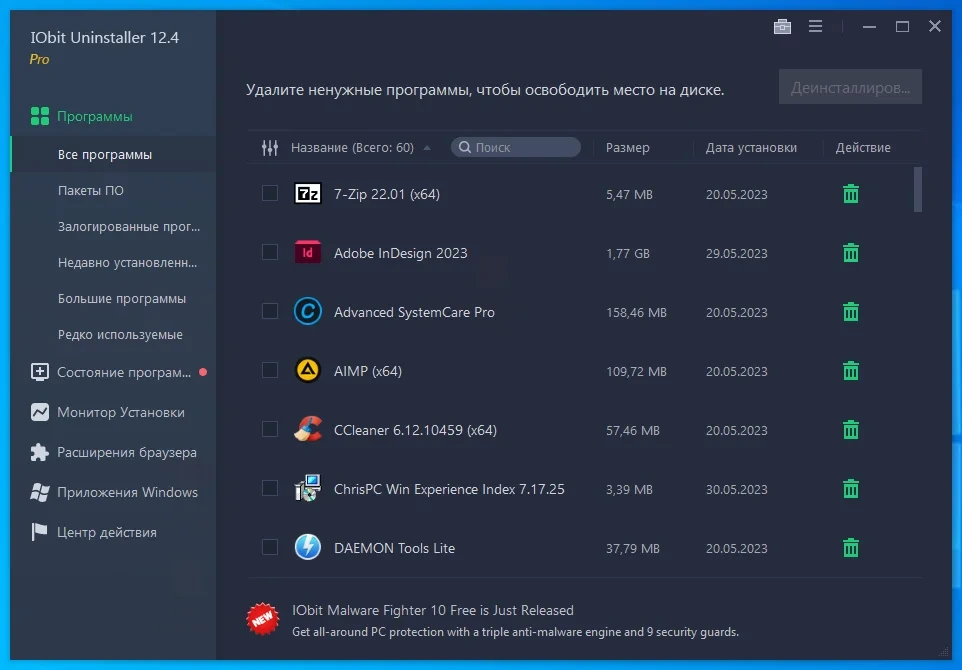The width and height of the screenshot is (962, 670).
Task: Click the 7-Zip app icon
Action: 307,194
